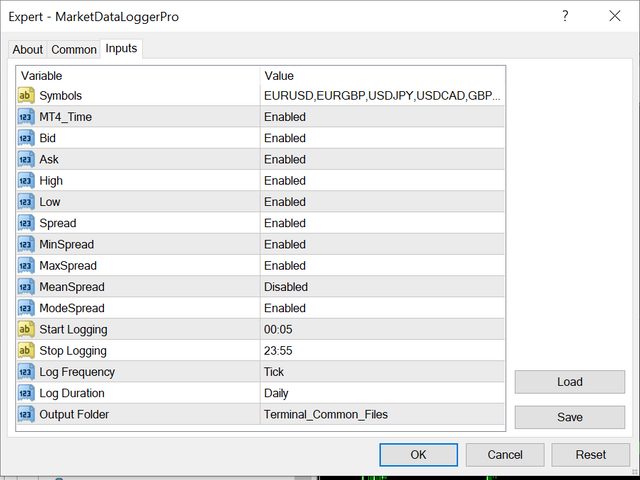Select the Low variable name
Image resolution: width=640 pixels, height=480 pixels.
pos(50,202)
